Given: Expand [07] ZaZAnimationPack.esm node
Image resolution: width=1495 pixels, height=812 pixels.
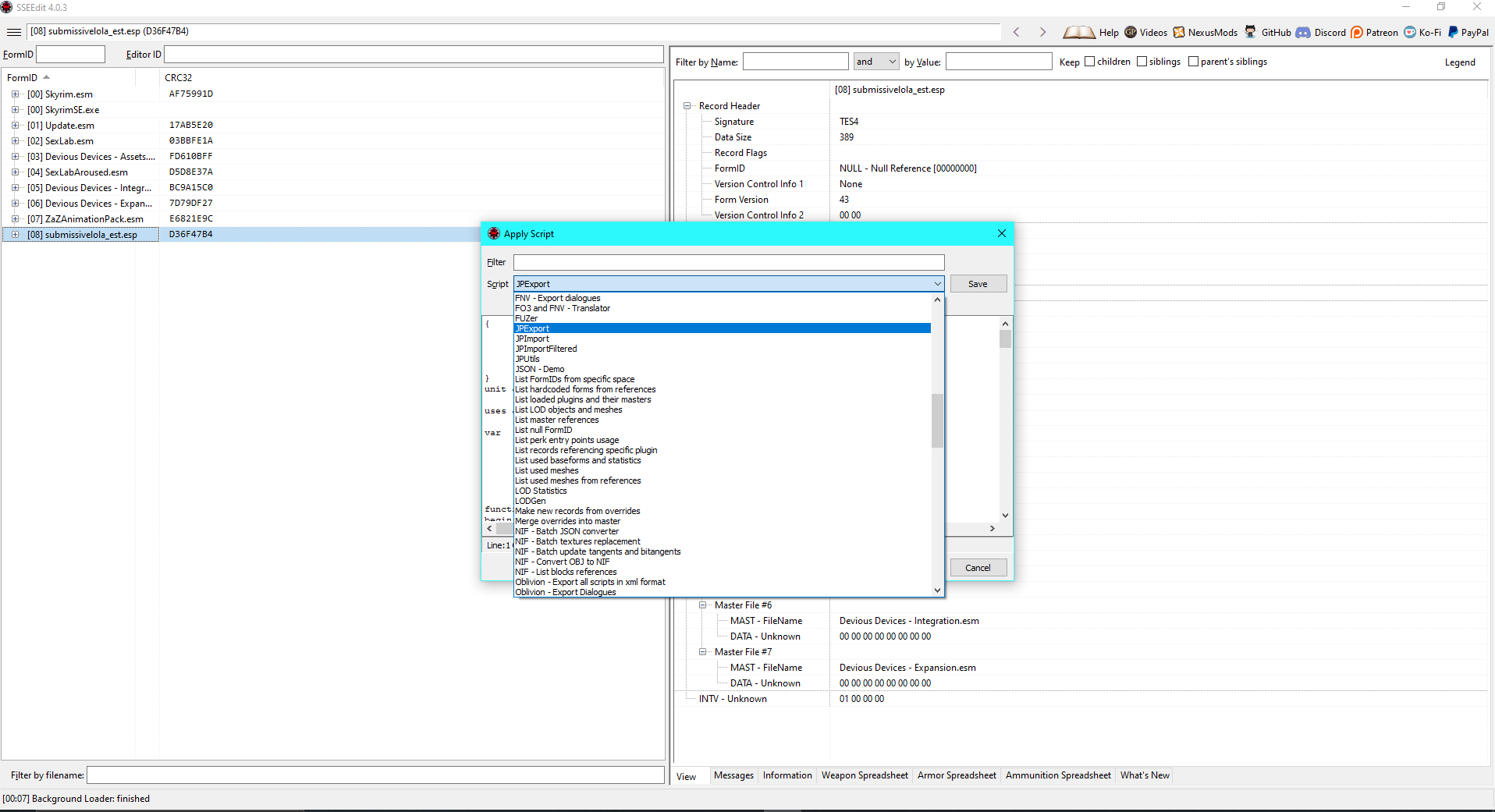Looking at the screenshot, I should (15, 219).
